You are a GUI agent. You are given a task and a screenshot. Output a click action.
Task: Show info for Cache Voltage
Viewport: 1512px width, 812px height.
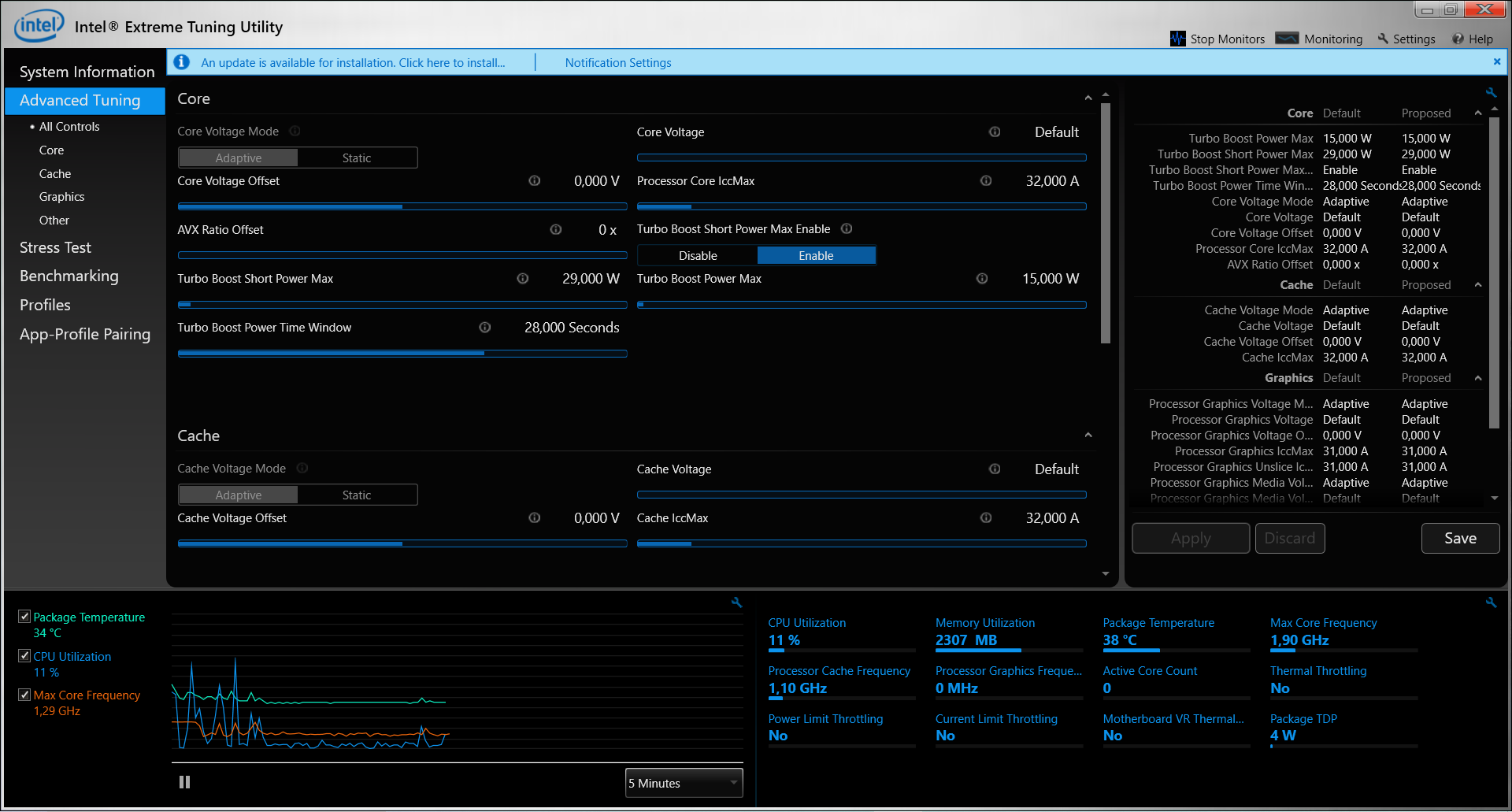[x=995, y=469]
